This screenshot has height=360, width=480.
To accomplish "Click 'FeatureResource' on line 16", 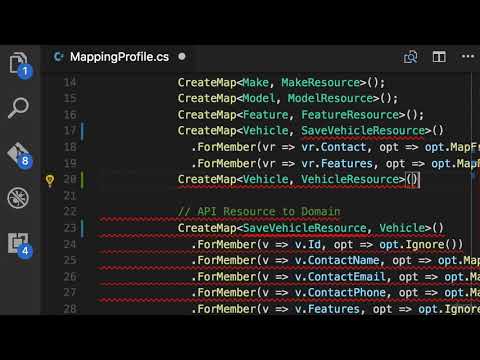I will (x=350, y=115).
